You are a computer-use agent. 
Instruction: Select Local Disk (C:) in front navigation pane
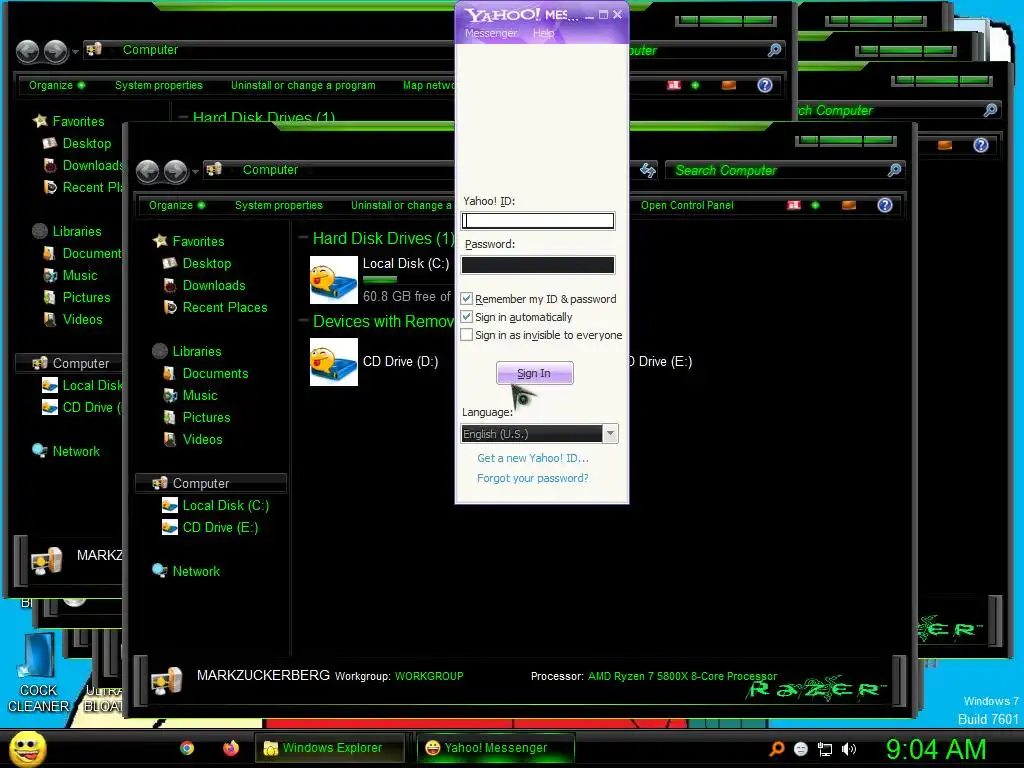click(225, 505)
